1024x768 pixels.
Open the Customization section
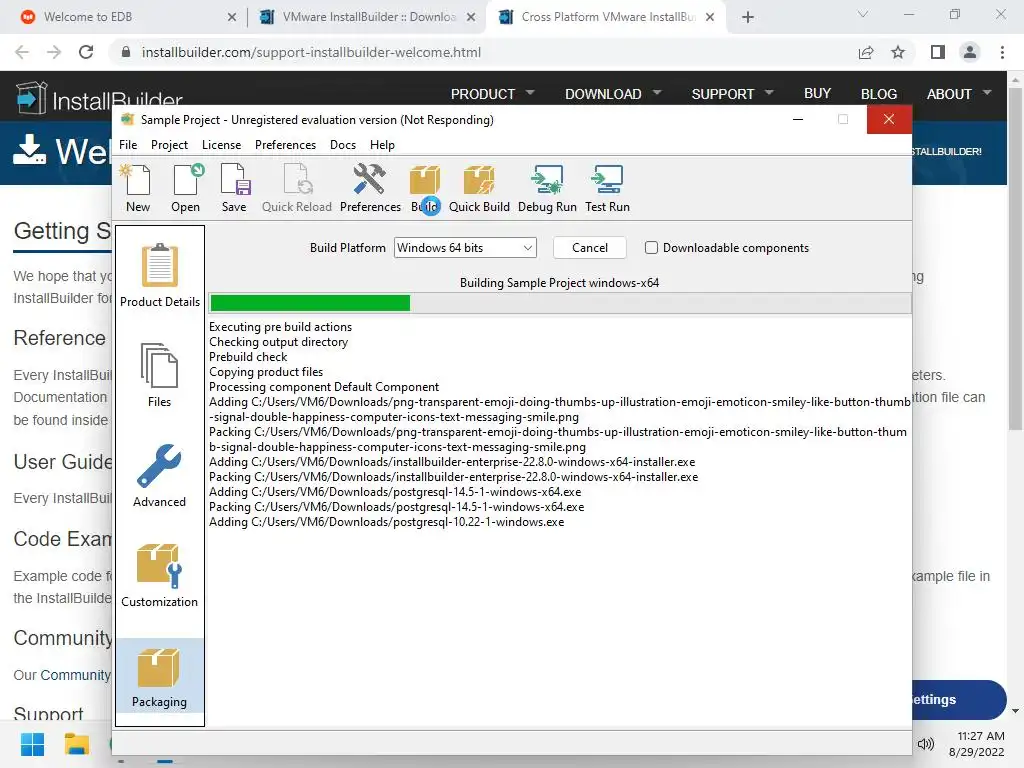(159, 575)
